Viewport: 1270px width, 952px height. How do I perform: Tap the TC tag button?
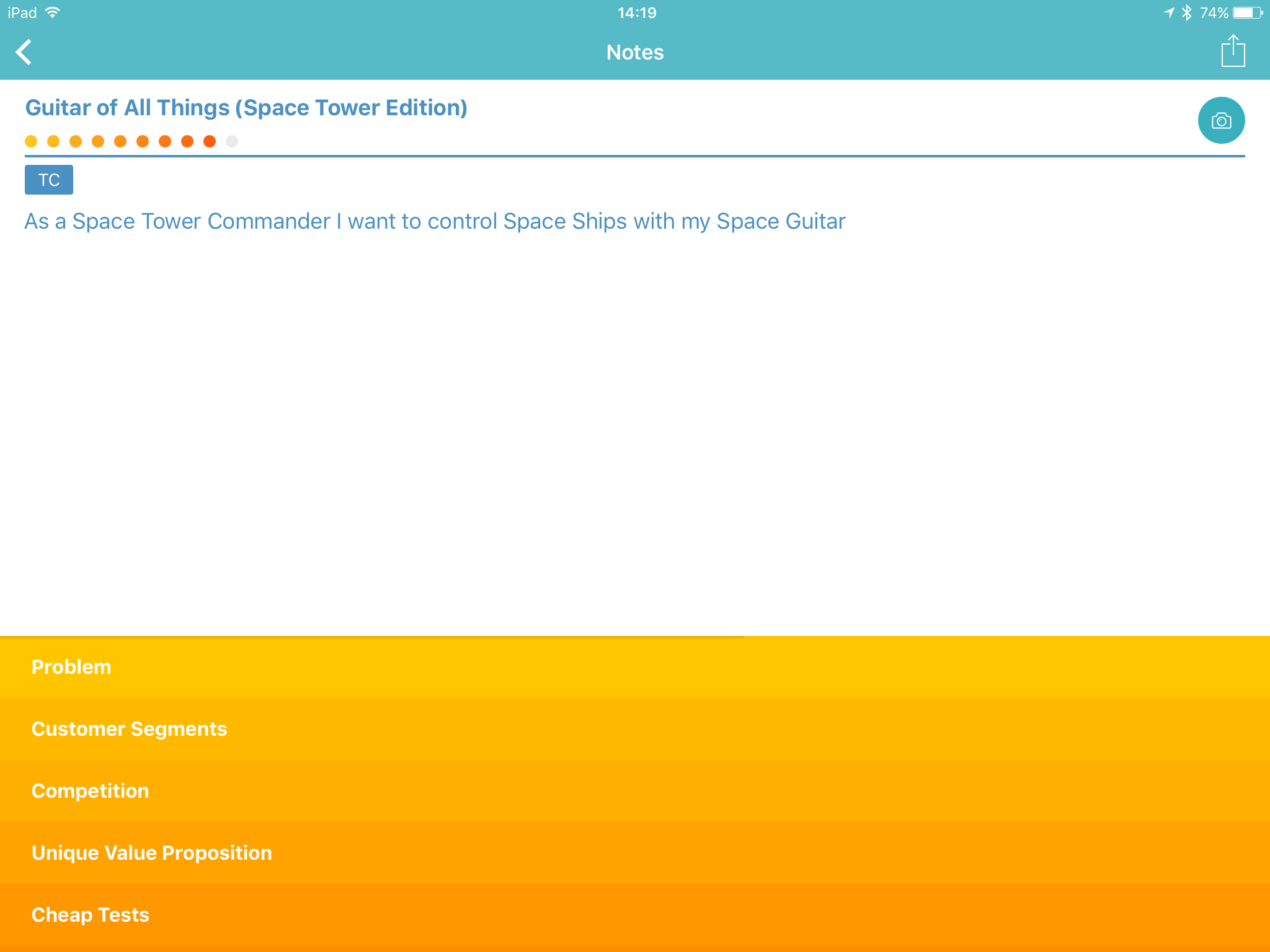(x=49, y=180)
